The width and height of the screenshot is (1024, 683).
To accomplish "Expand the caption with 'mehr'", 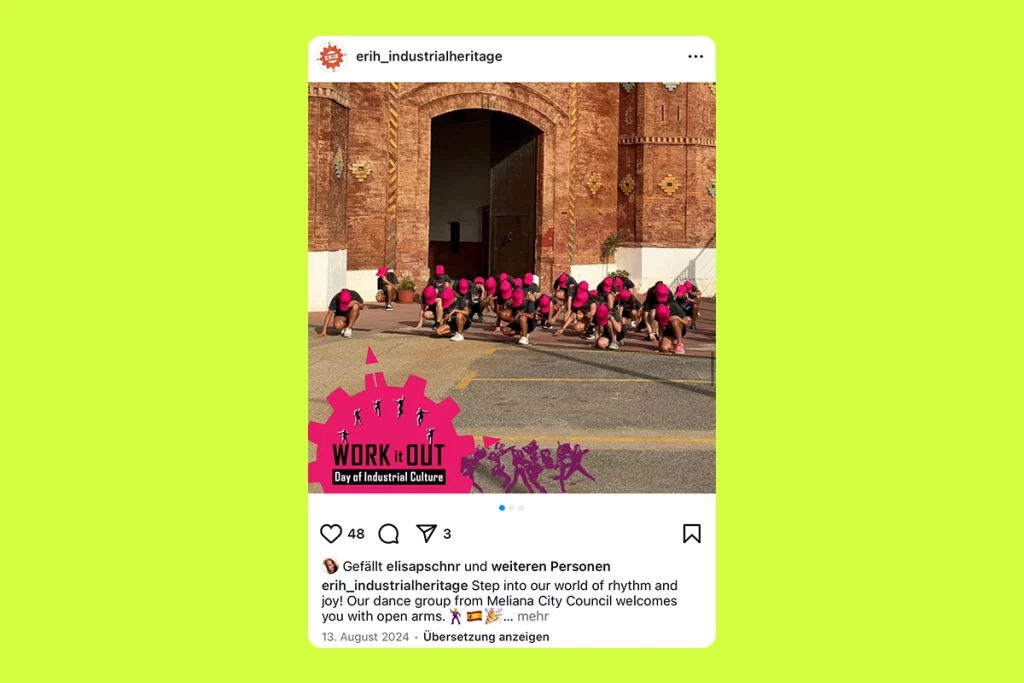I will tap(533, 616).
